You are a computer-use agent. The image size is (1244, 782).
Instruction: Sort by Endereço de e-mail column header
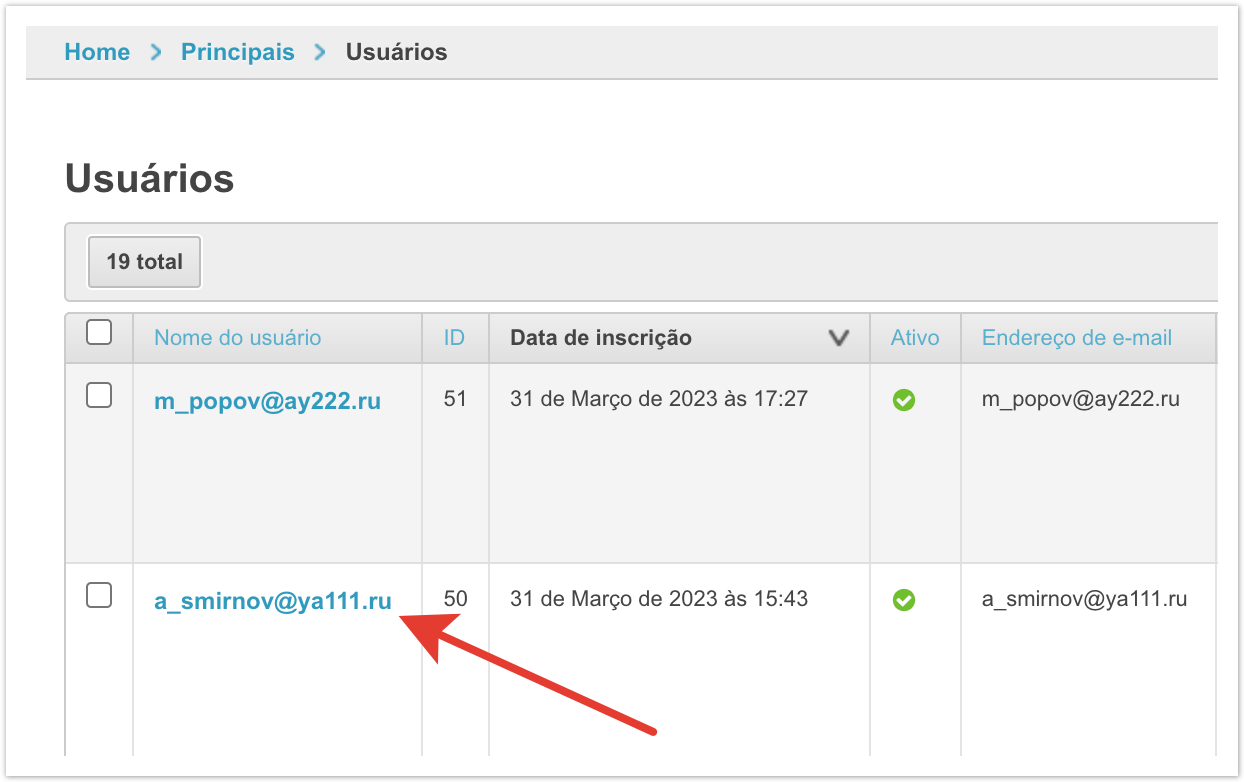[x=1076, y=338]
